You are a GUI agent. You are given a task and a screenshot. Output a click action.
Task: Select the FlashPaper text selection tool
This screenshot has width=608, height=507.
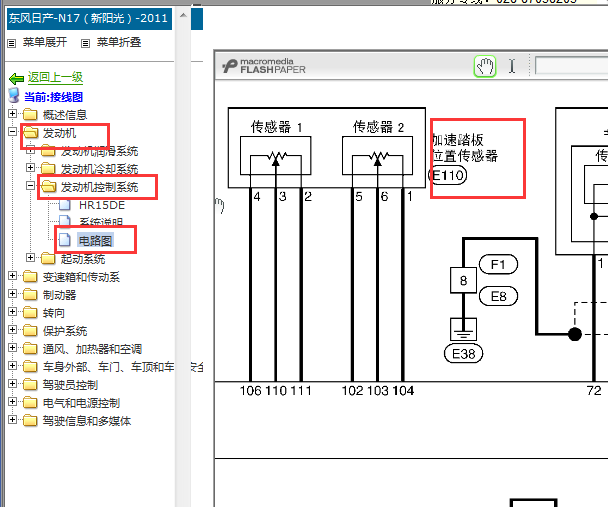pos(512,66)
